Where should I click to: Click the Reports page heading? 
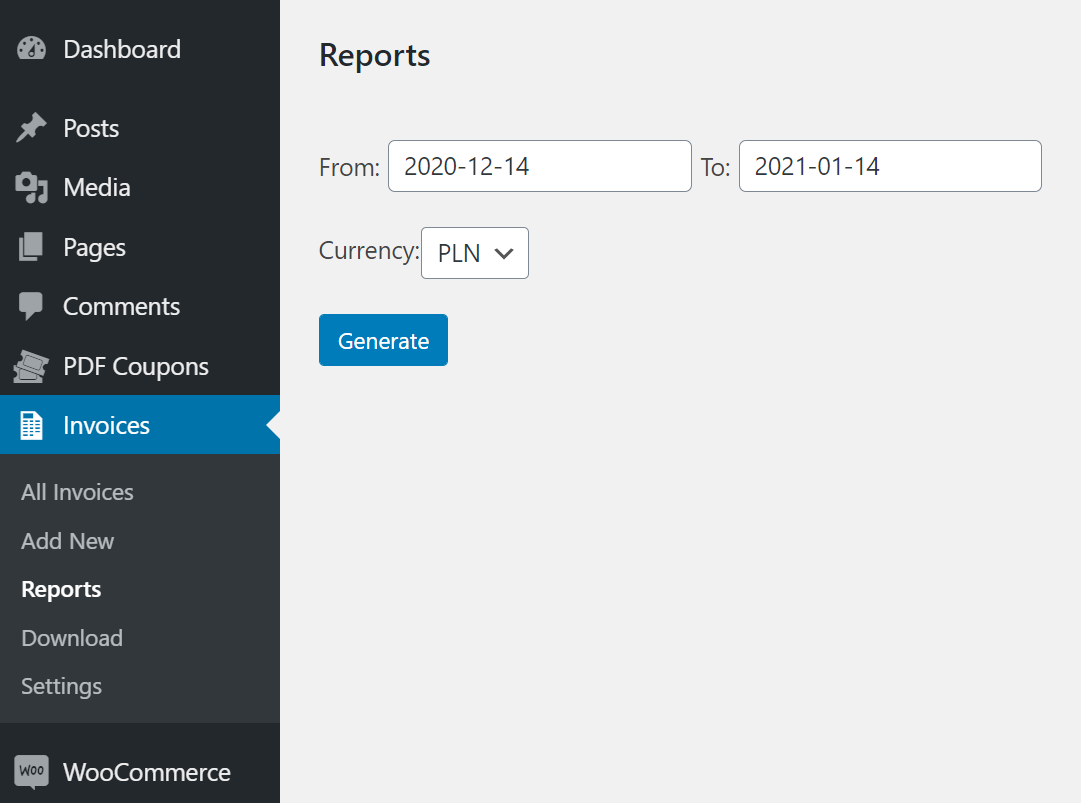(x=374, y=56)
